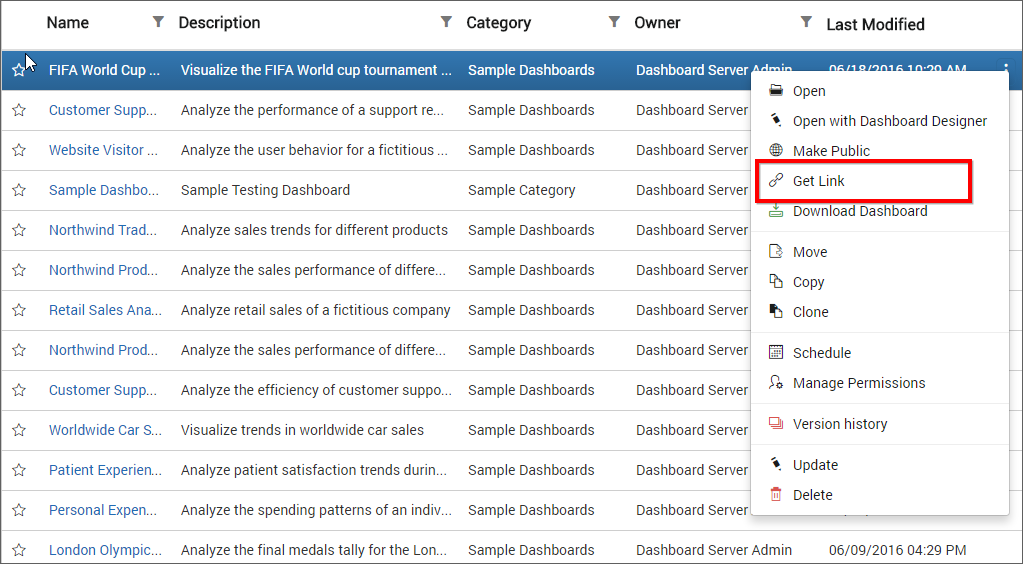Viewport: 1023px width, 564px height.
Task: Open the Sample Dashbo... link
Action: point(104,190)
